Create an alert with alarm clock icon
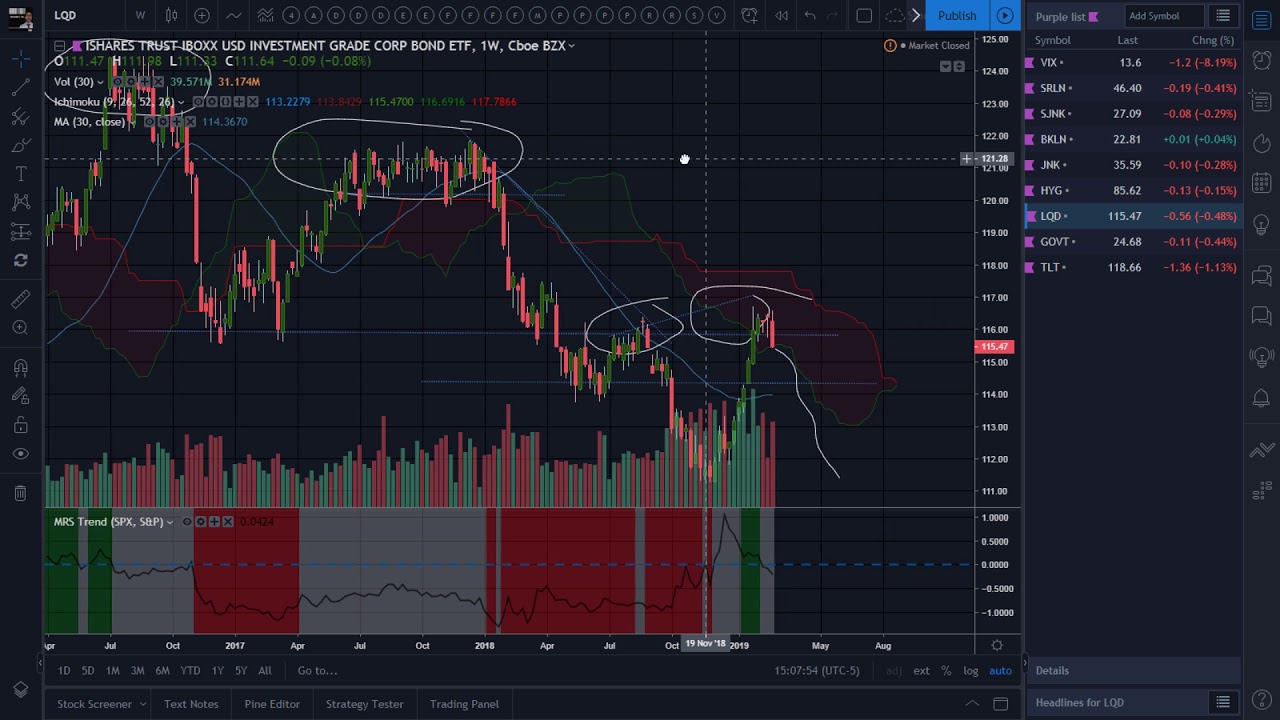The width and height of the screenshot is (1280, 720). tap(749, 15)
